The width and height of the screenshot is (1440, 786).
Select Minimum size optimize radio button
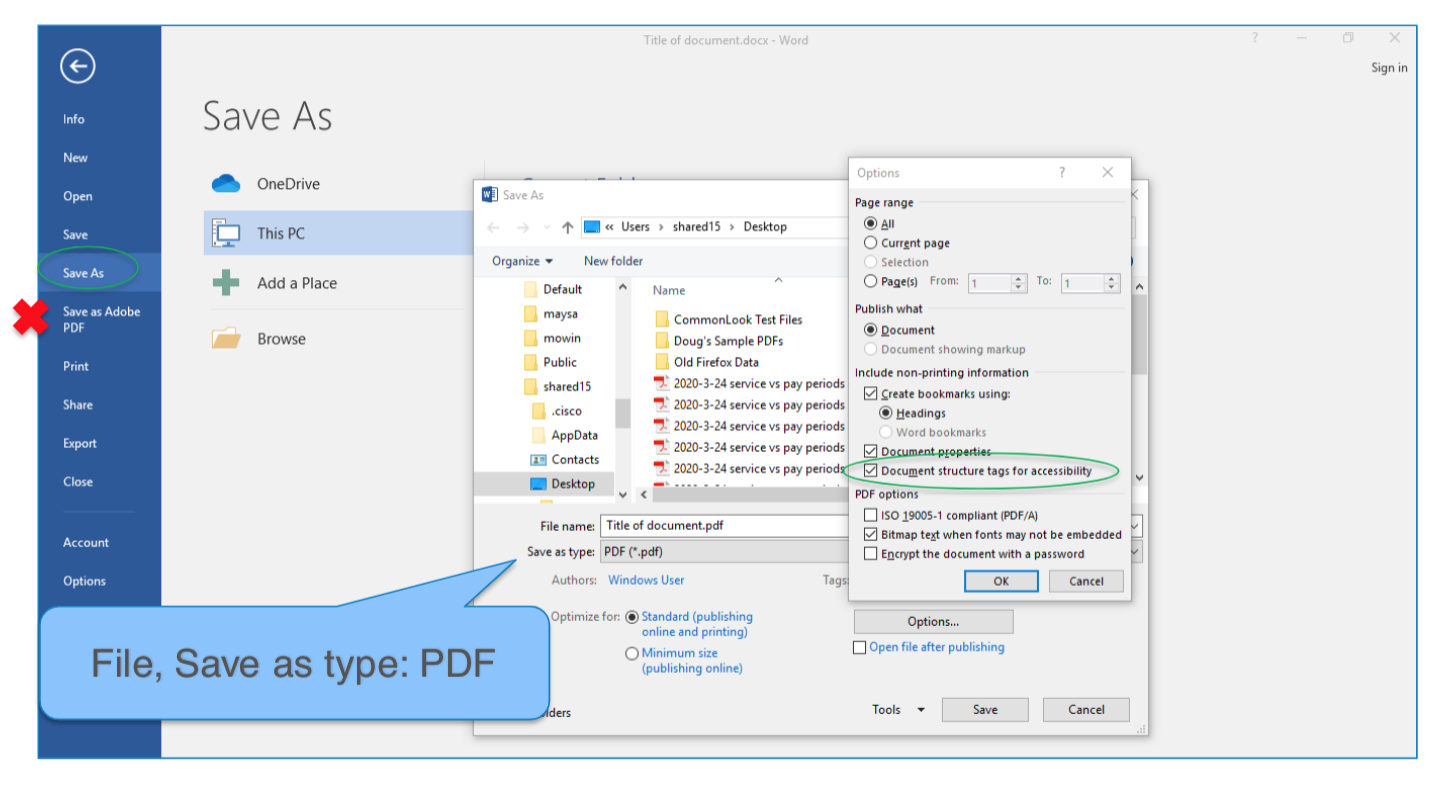pyautogui.click(x=632, y=654)
